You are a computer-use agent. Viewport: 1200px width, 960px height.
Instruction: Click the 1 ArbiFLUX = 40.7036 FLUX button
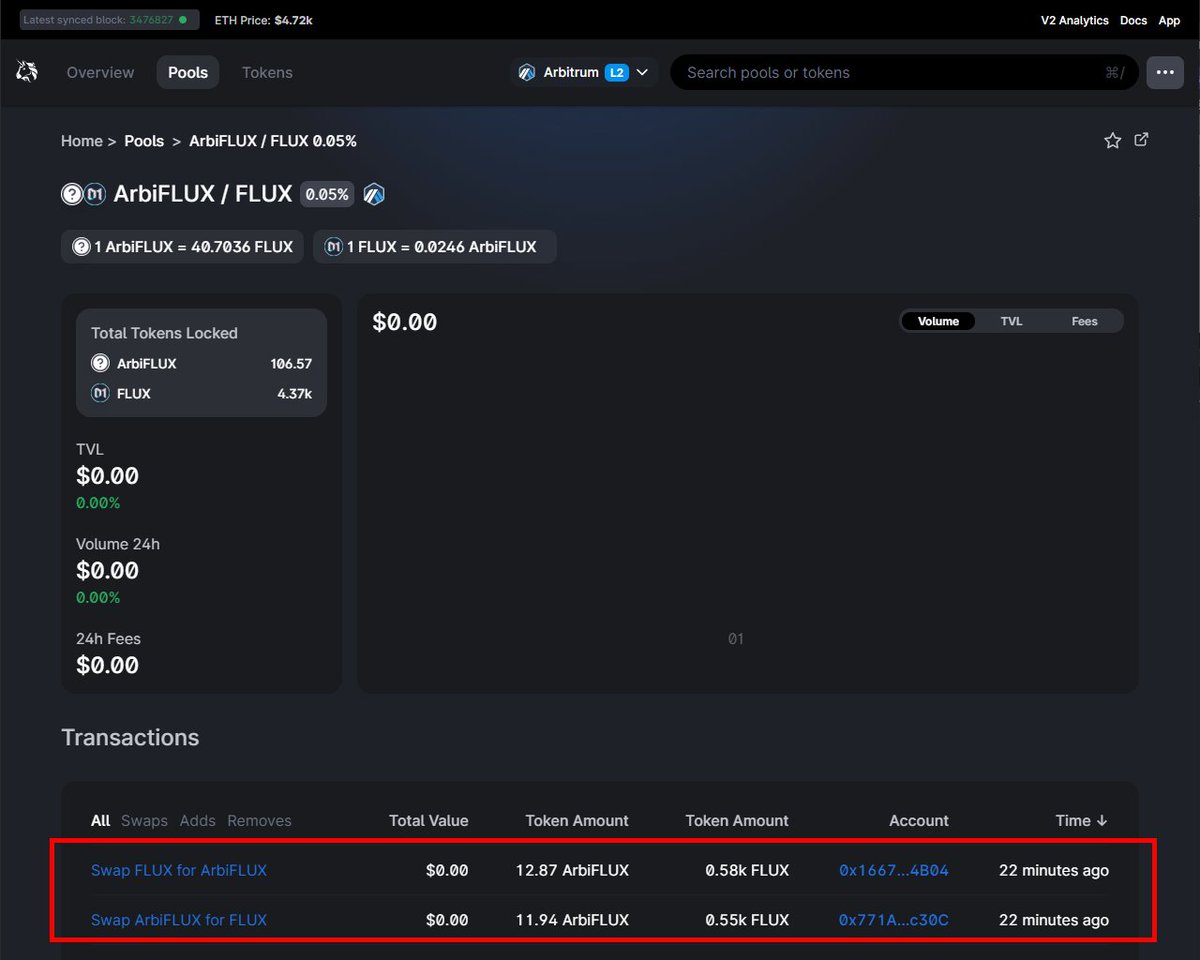tap(182, 247)
